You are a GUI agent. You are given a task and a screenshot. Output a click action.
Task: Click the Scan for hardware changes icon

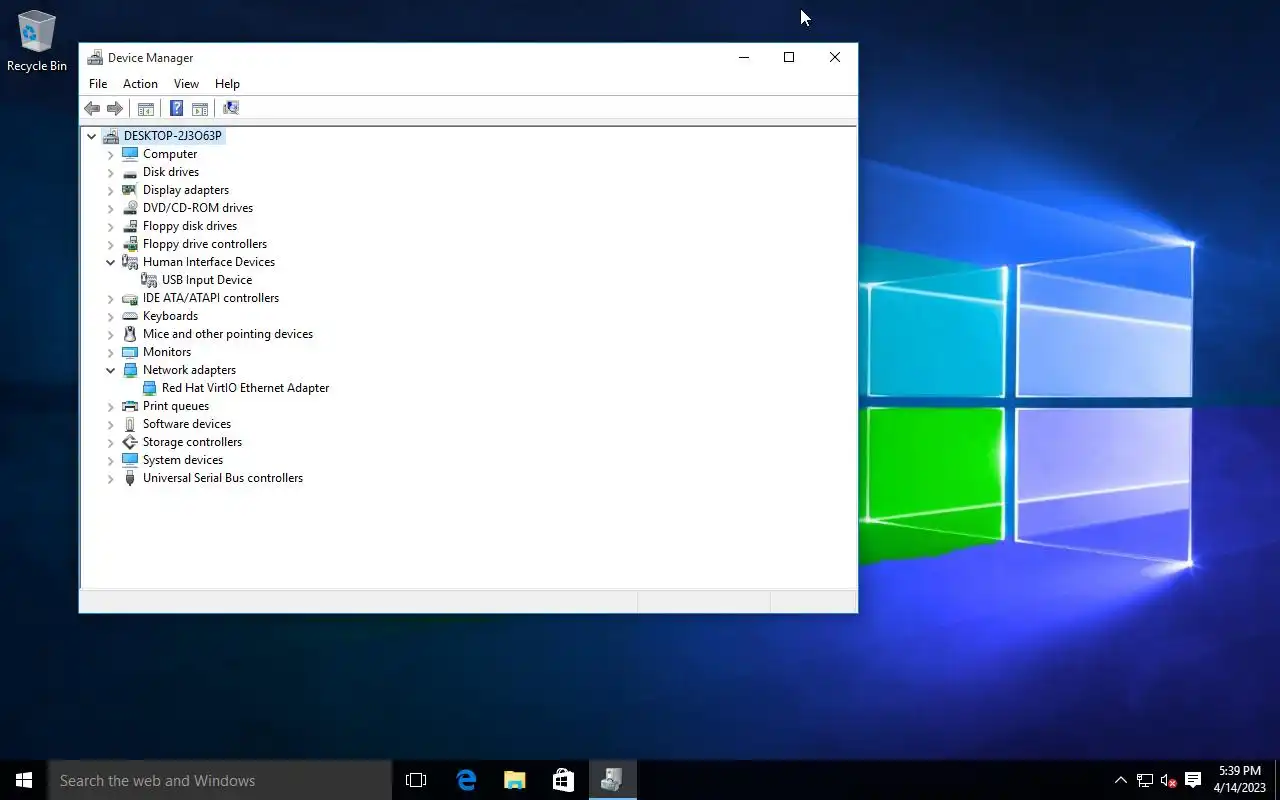pyautogui.click(x=231, y=108)
